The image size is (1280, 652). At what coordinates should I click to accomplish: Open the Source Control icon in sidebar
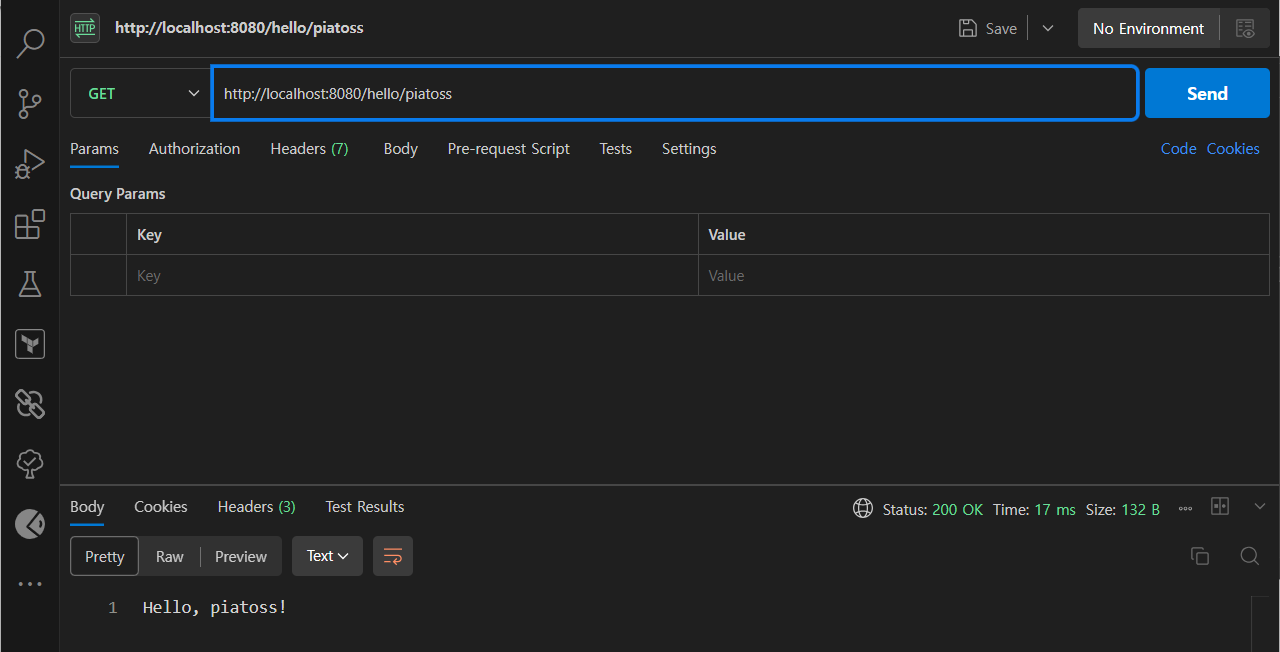[30, 103]
